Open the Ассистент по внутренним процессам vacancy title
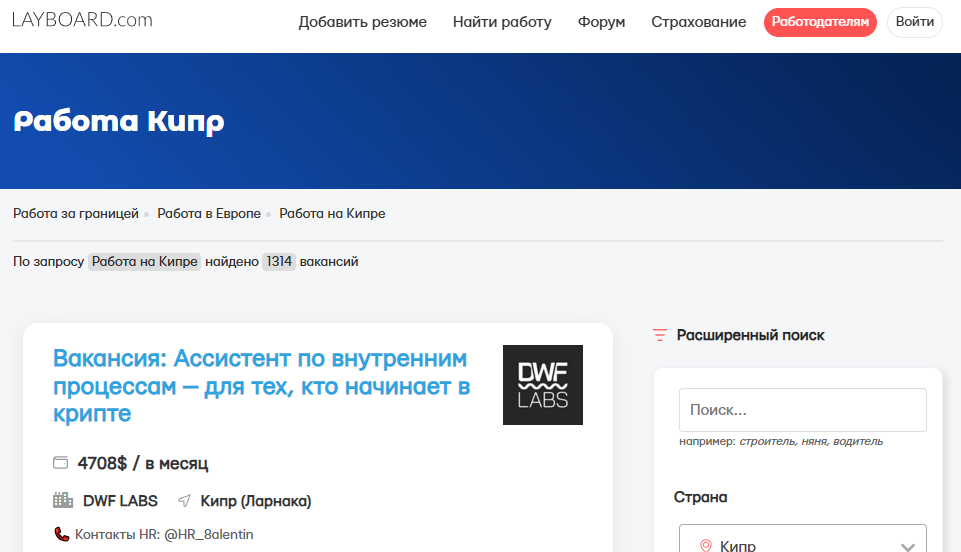 [x=262, y=386]
